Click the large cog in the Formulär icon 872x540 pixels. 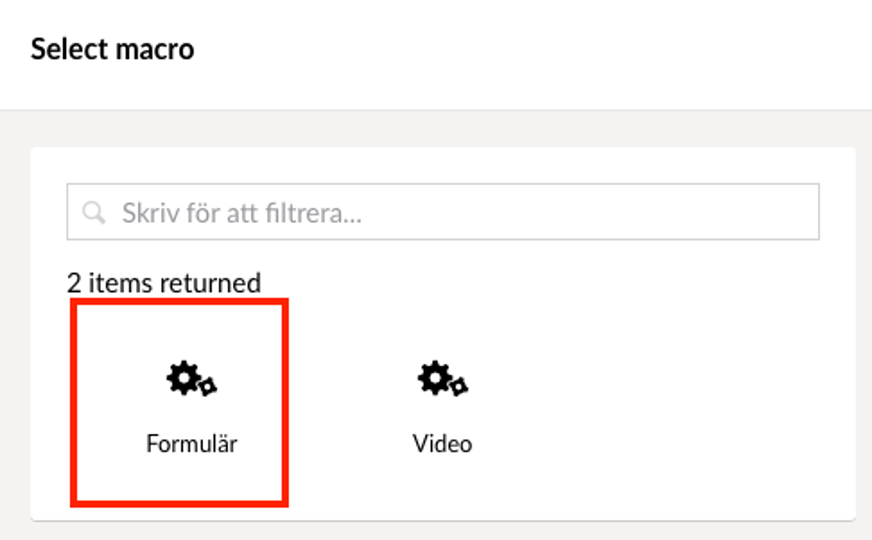coord(183,378)
